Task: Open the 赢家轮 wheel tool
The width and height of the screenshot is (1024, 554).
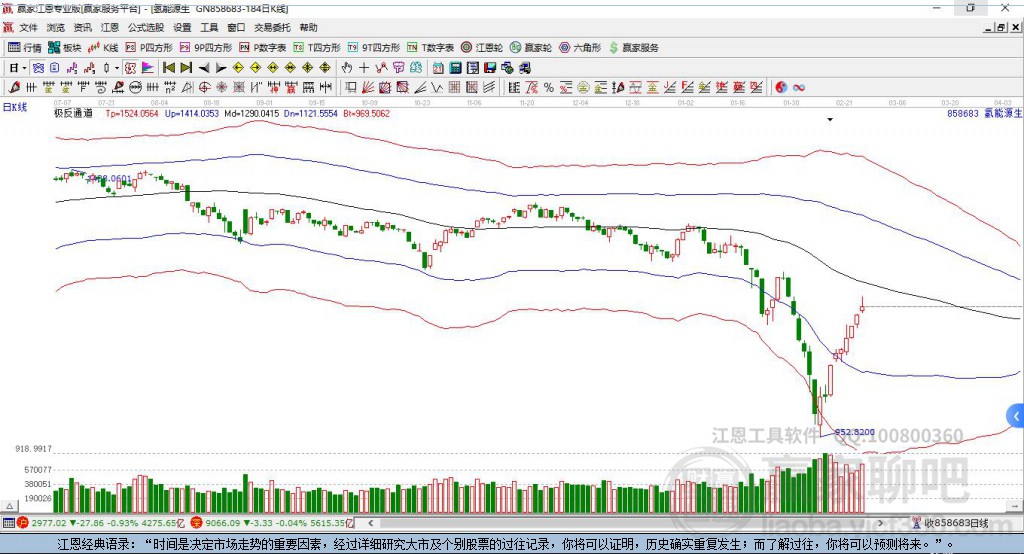Action: [530, 48]
